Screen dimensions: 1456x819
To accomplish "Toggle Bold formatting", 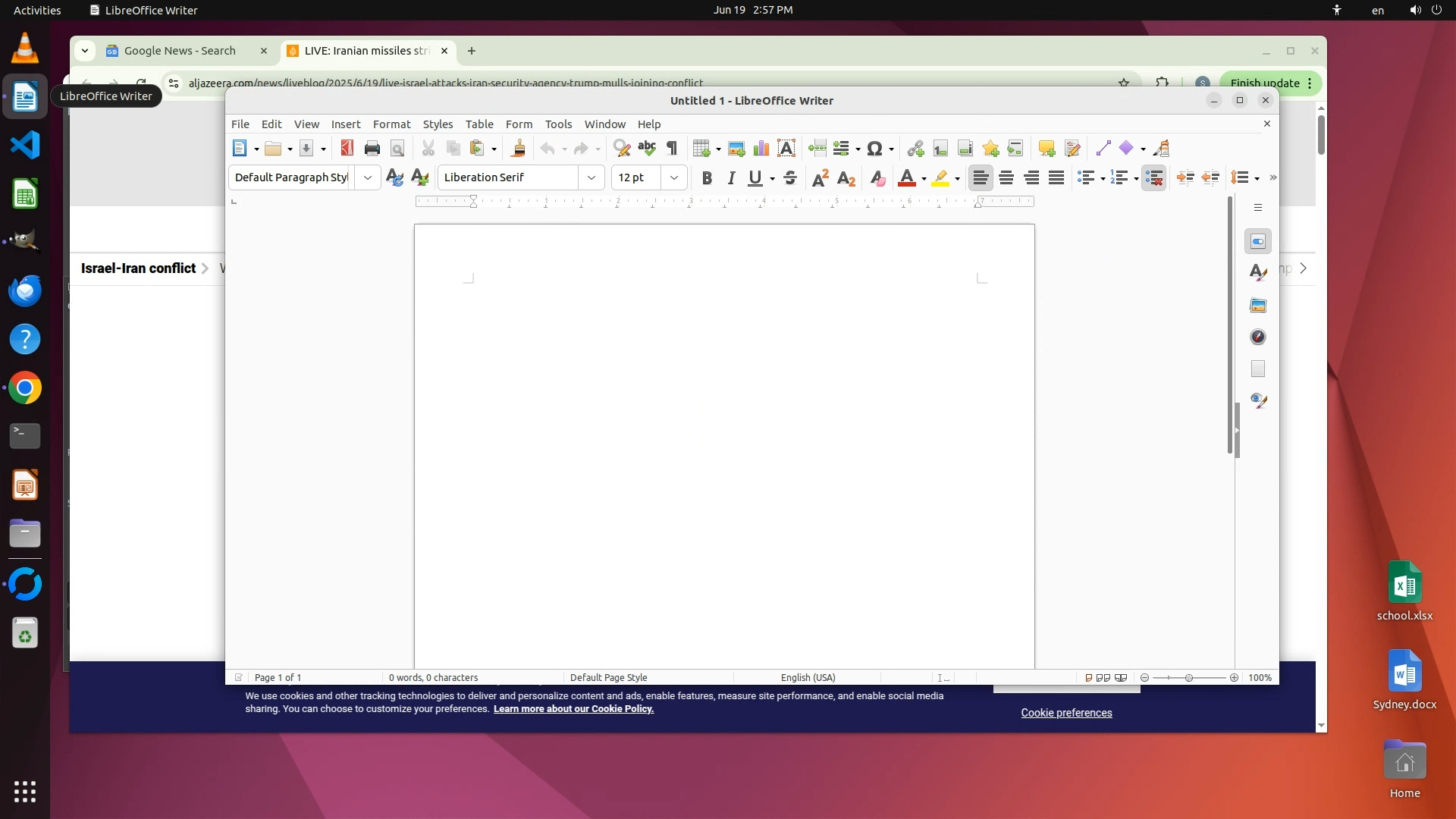I will click(x=707, y=177).
